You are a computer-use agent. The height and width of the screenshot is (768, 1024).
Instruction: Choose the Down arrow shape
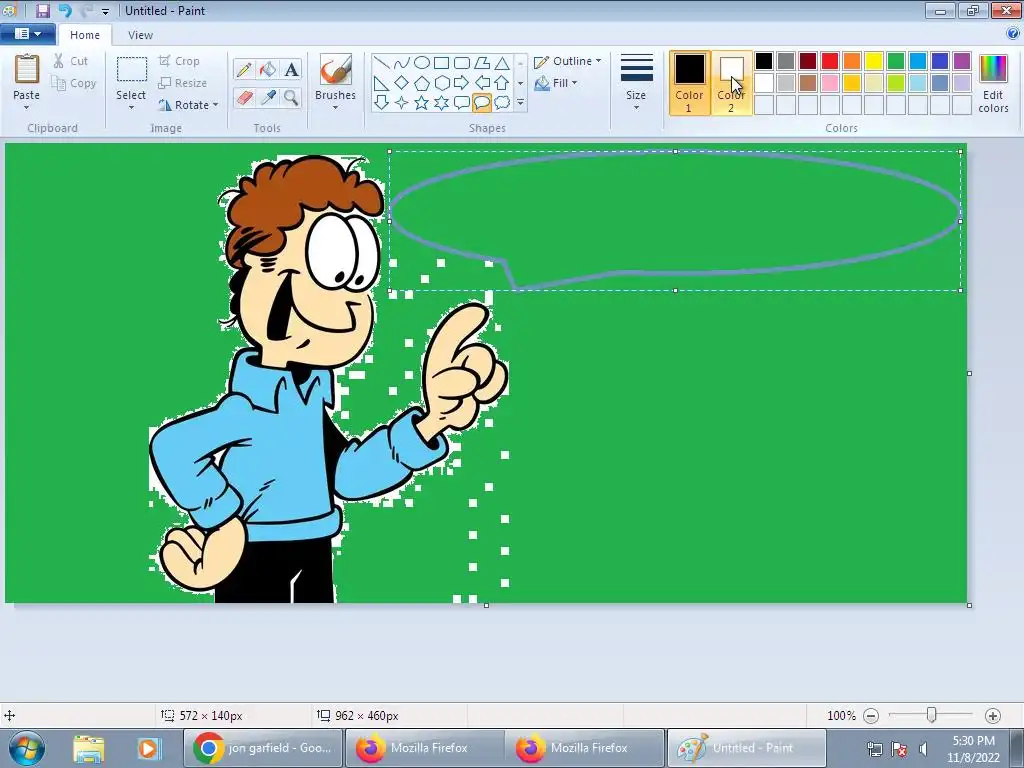(382, 103)
